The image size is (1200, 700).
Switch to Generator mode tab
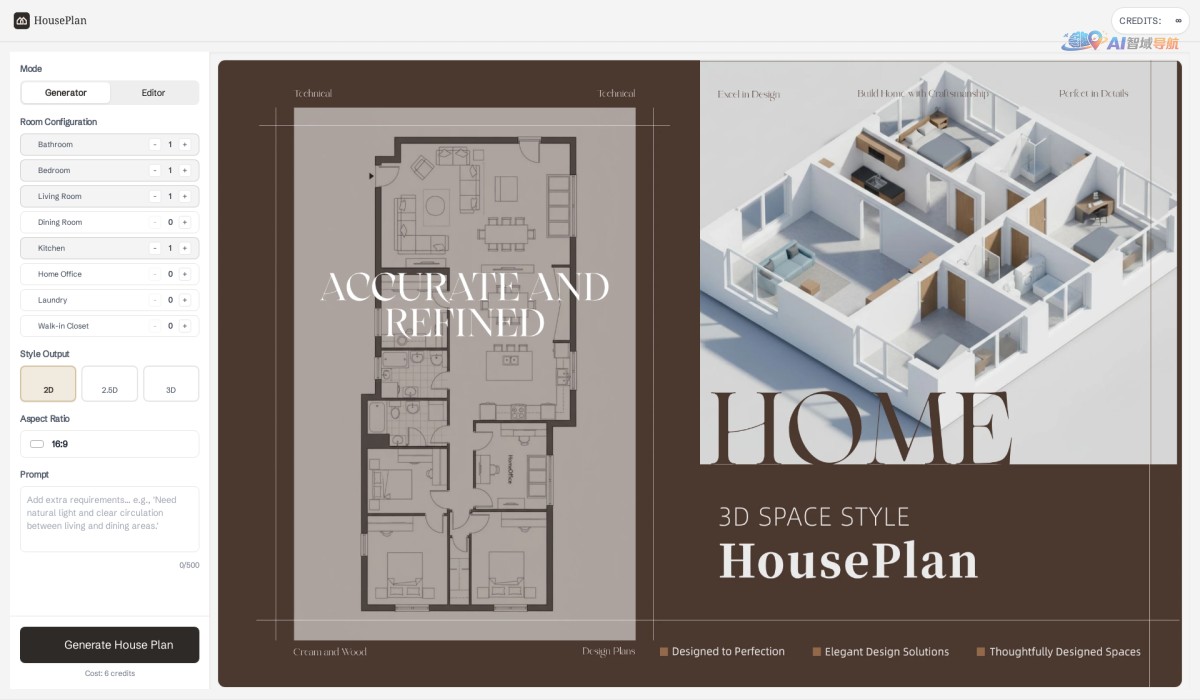click(x=66, y=93)
